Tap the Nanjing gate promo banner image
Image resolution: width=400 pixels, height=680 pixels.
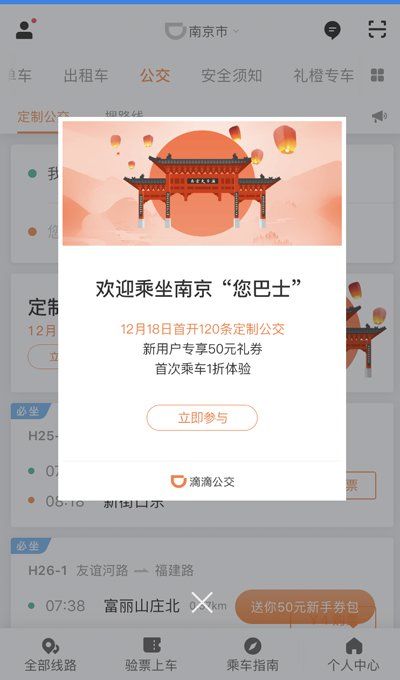pyautogui.click(x=202, y=183)
